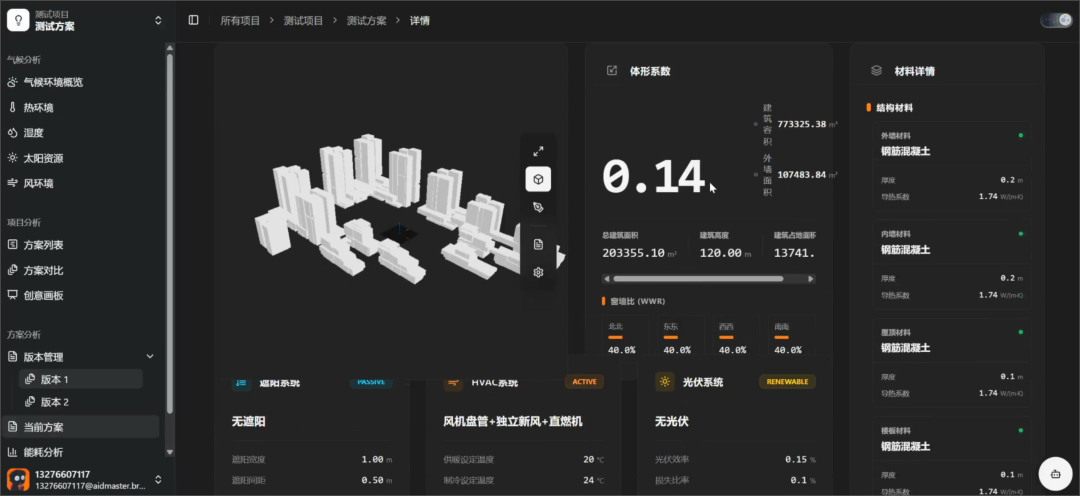Image resolution: width=1080 pixels, height=496 pixels.
Task: Open the chatbot assistant floating button
Action: click(1055, 474)
